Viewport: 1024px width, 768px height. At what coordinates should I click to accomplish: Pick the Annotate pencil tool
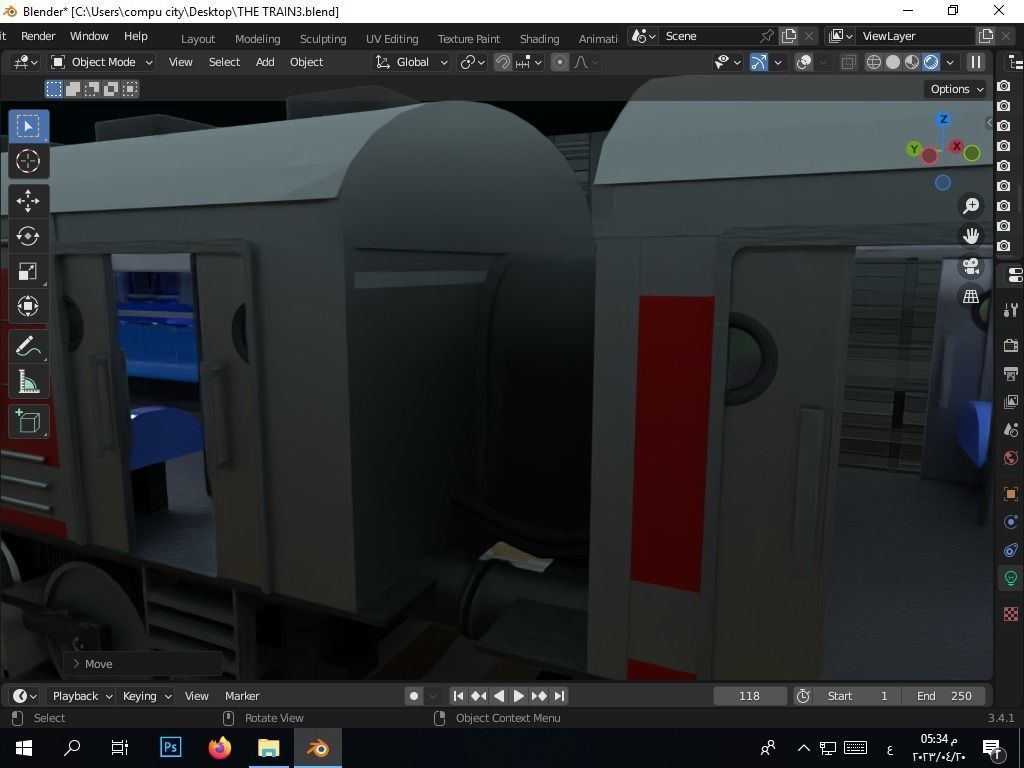(28, 346)
